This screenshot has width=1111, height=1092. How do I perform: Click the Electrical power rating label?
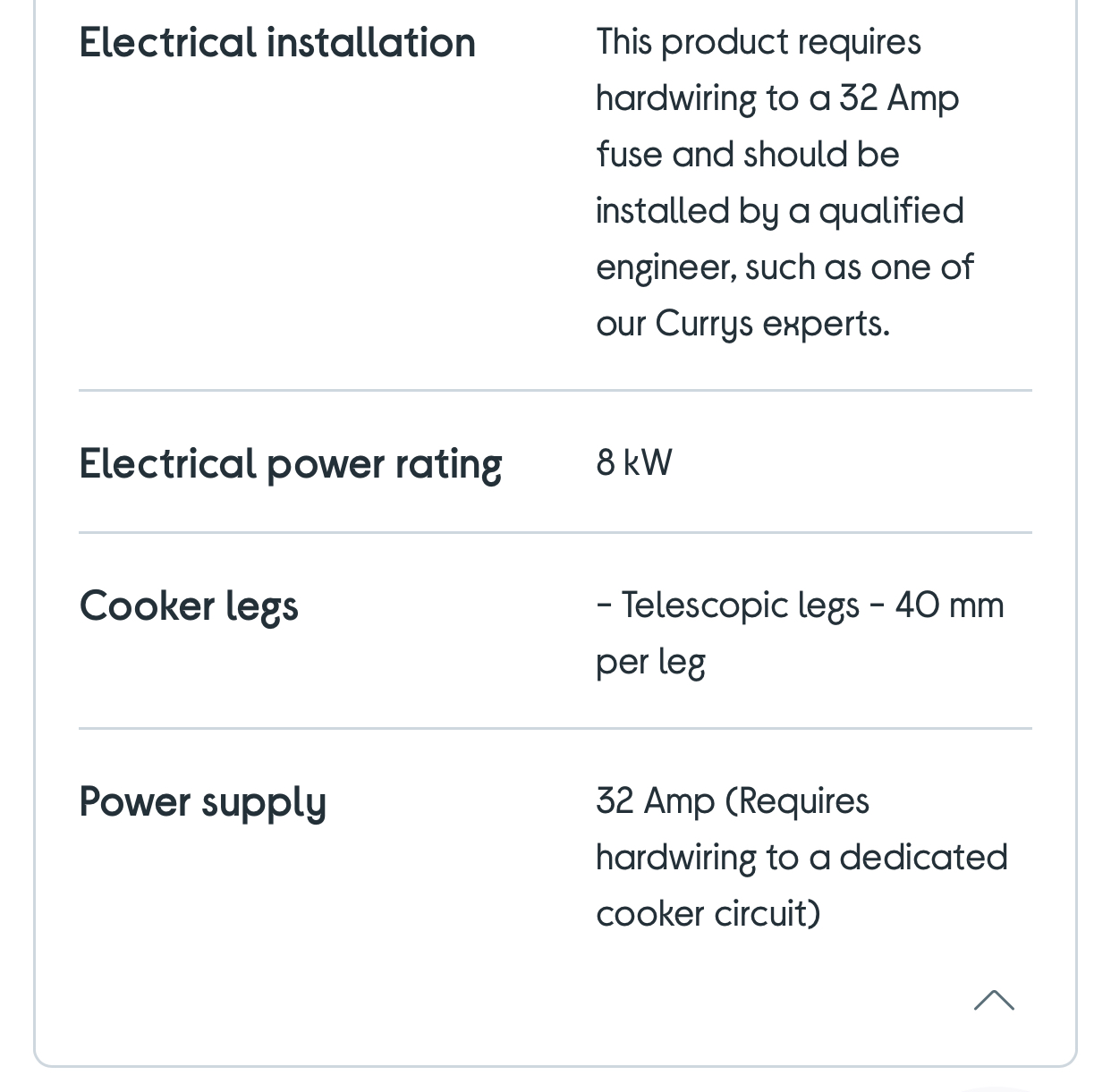tap(291, 464)
